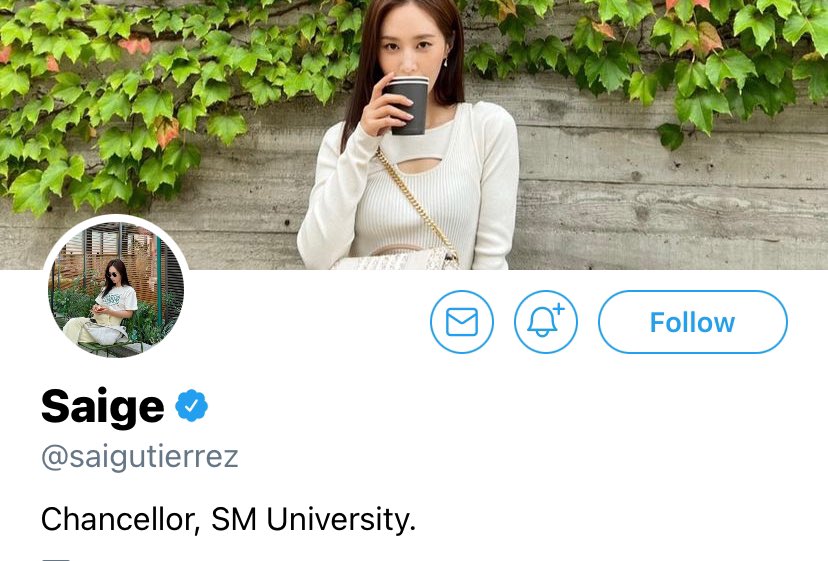Open direct message via envelope icon
The height and width of the screenshot is (561, 828).
[462, 322]
